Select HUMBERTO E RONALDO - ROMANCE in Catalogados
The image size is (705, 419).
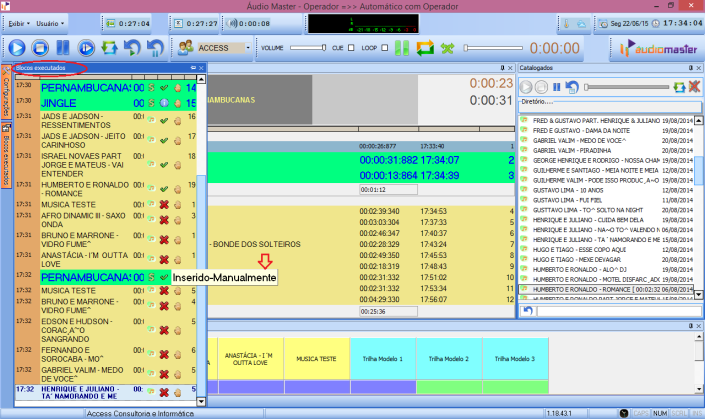(606, 290)
